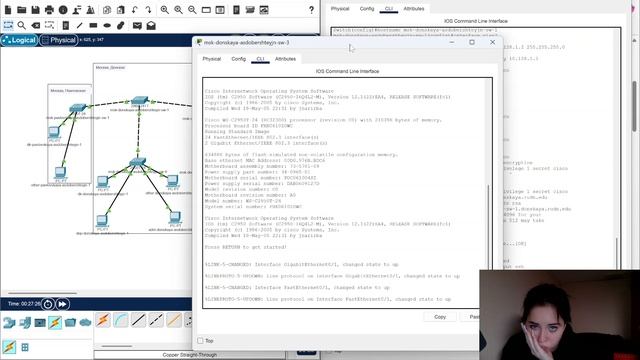The width and height of the screenshot is (640, 360).
Task: Select Miscellaneous category folder icon
Action: point(70,322)
